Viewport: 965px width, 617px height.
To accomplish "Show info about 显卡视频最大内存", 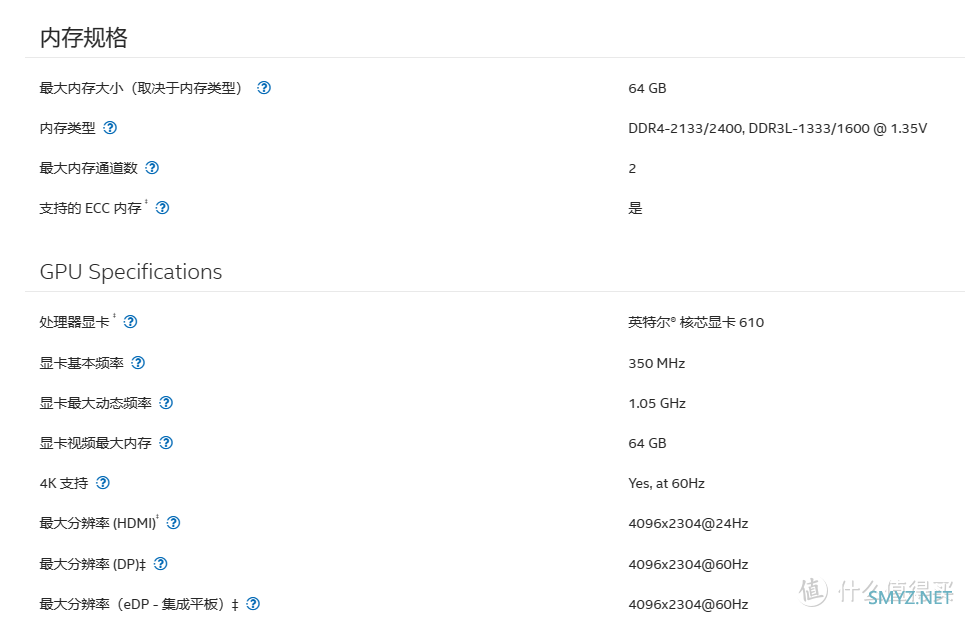I will point(166,443).
